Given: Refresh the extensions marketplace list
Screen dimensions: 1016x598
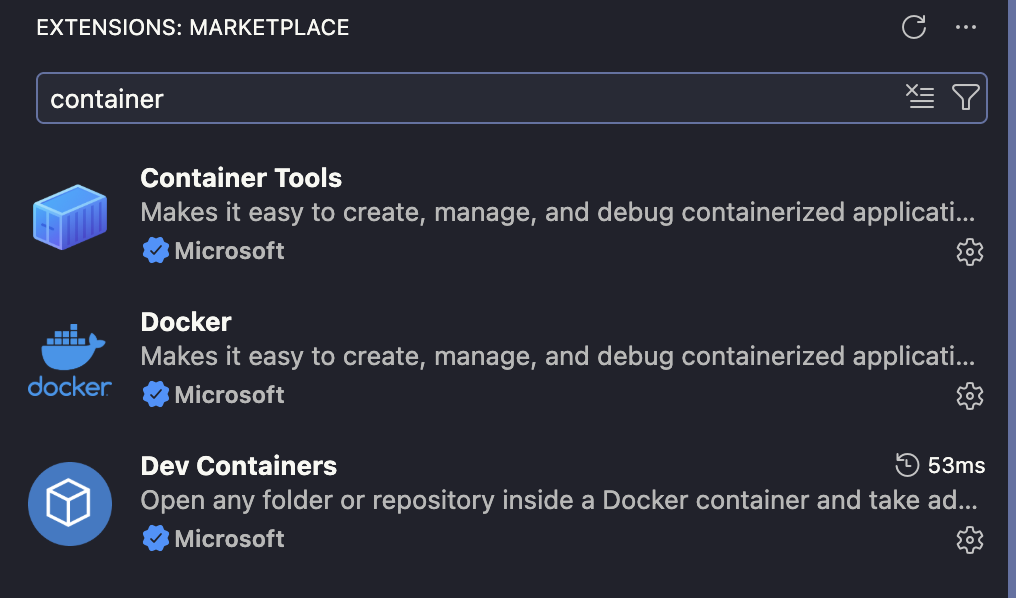Looking at the screenshot, I should point(914,27).
